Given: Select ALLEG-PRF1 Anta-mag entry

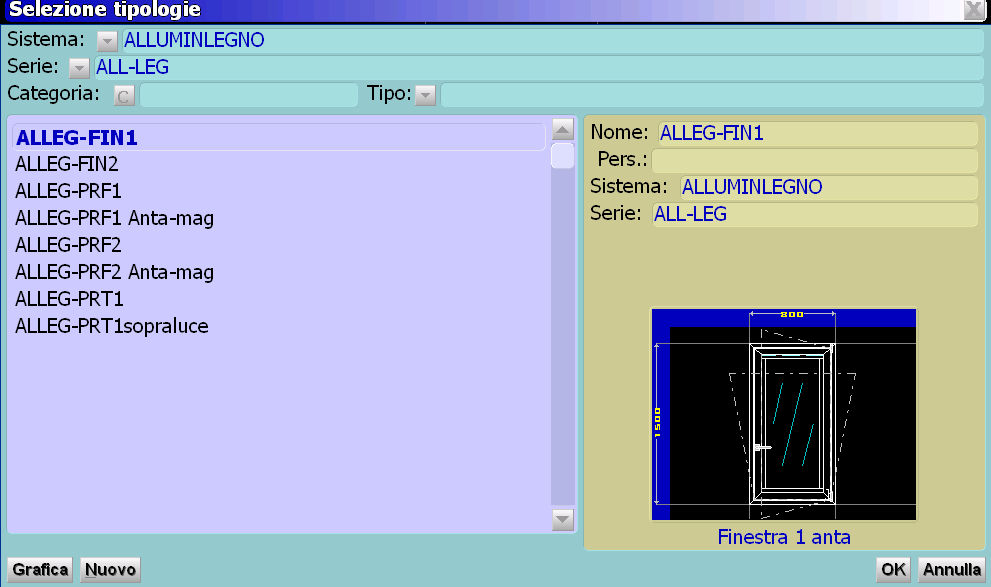Looking at the screenshot, I should tap(279, 218).
